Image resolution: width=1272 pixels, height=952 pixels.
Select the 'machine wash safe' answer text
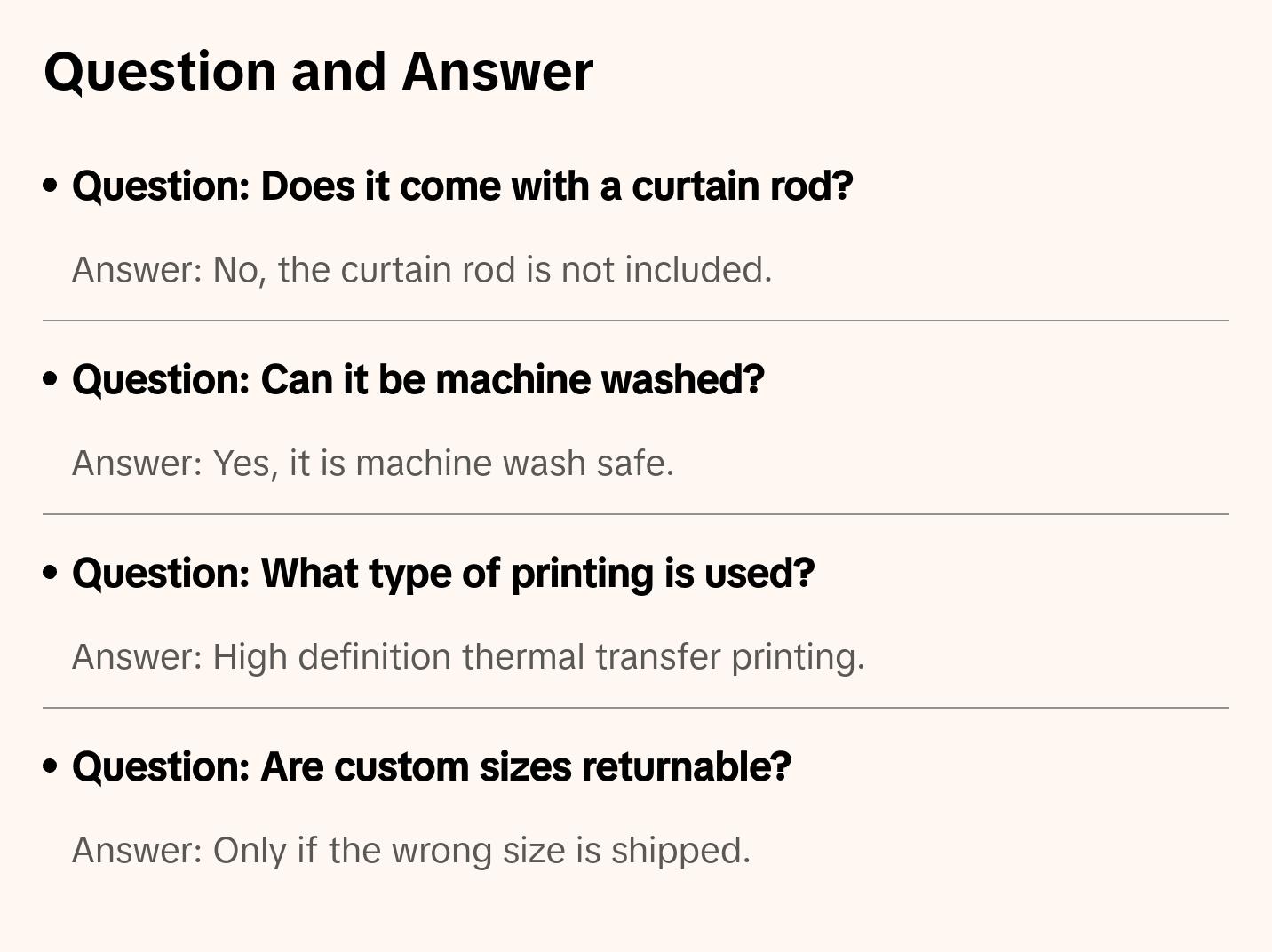[373, 464]
